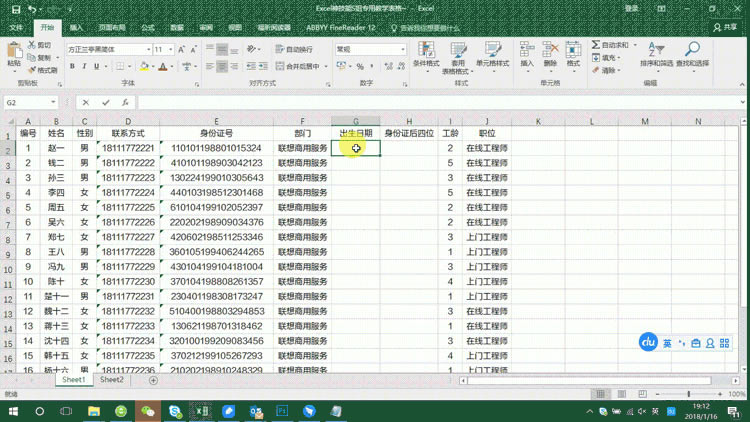Click the Insert Function fx icon
The height and width of the screenshot is (422, 750).
pyautogui.click(x=125, y=102)
